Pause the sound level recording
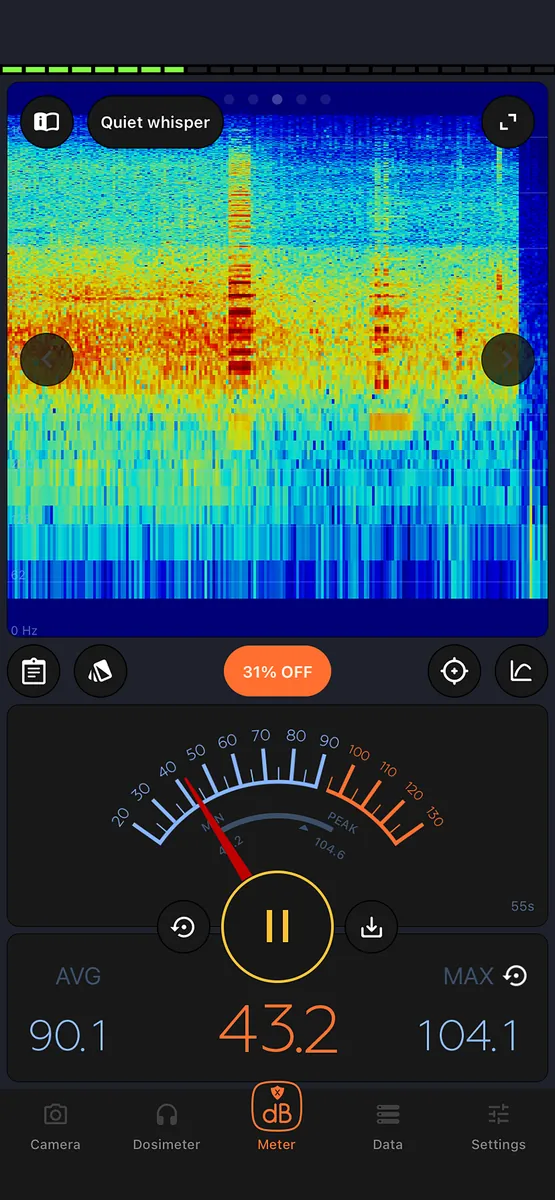Screen dimensions: 555x1200 [x=277, y=927]
